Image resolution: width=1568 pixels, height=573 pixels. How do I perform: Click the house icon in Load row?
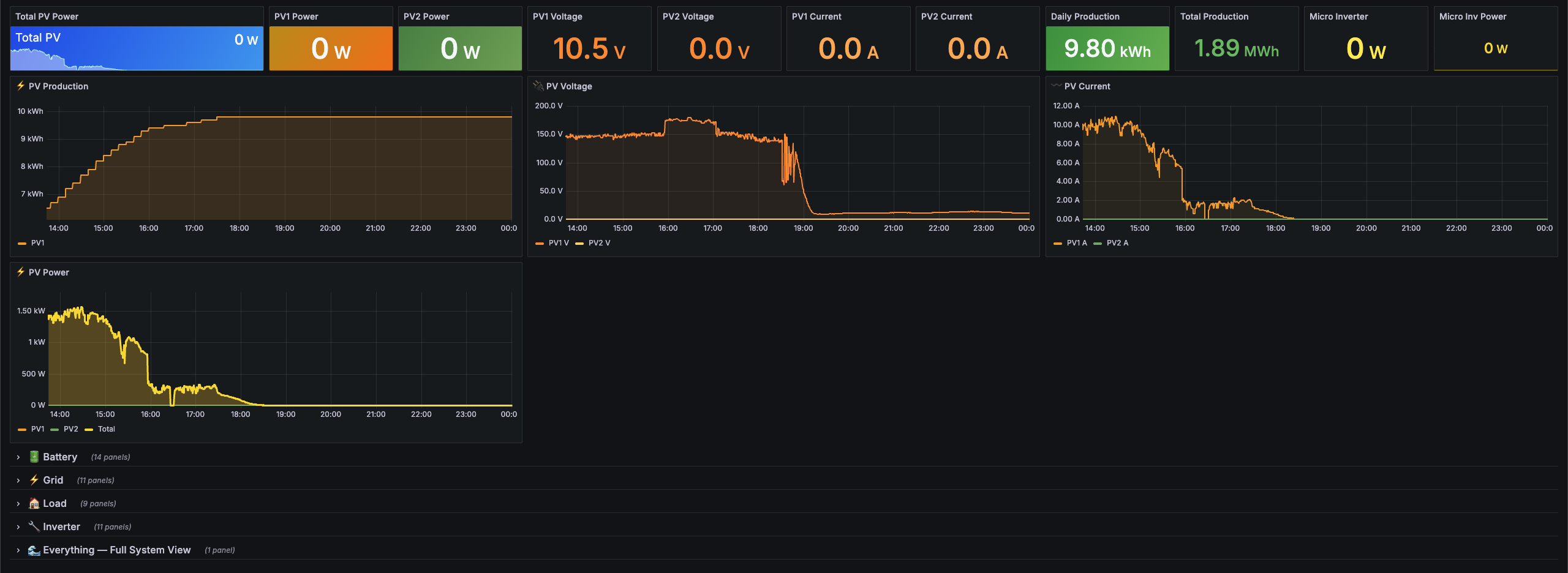[x=34, y=503]
